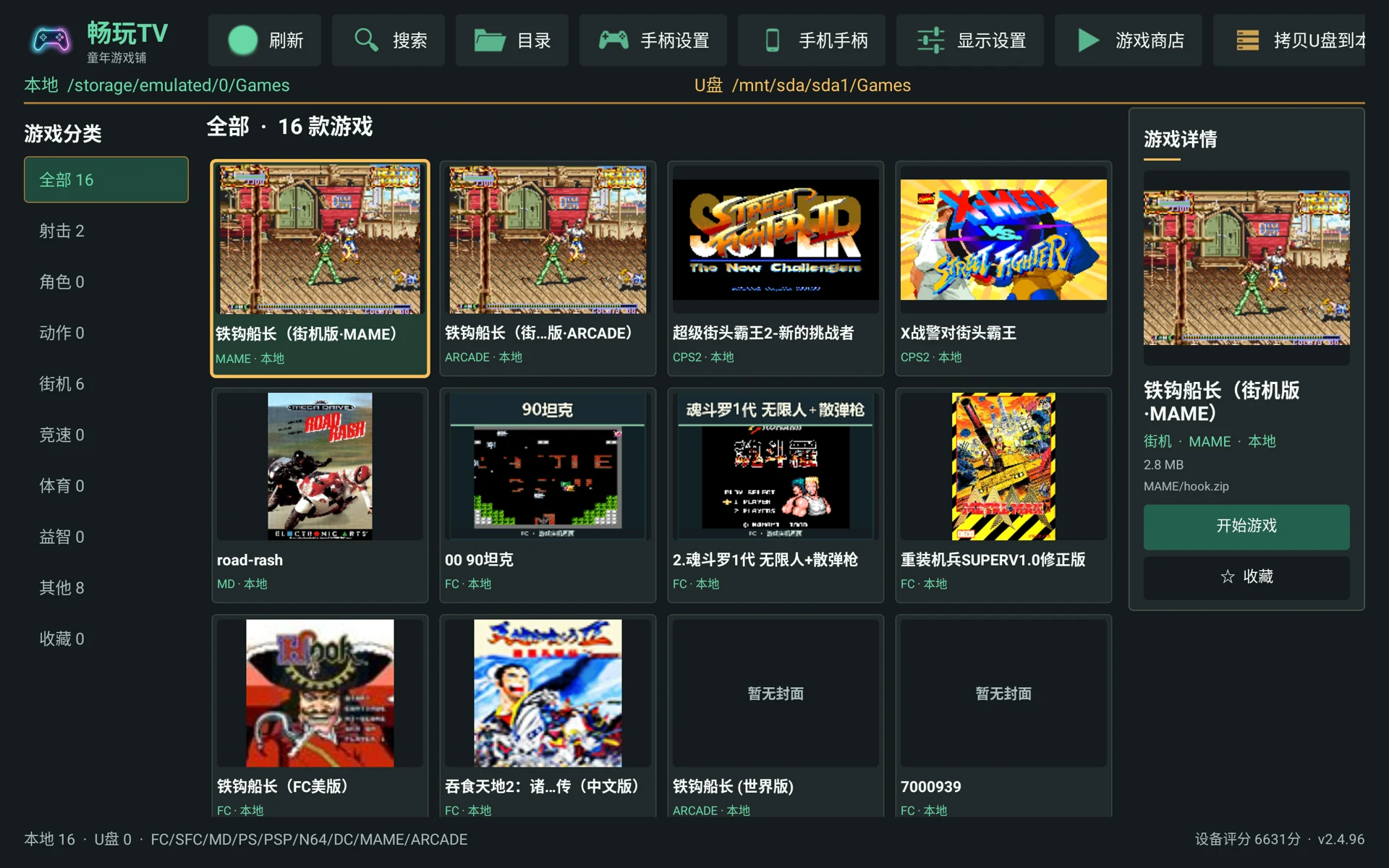Screen dimensions: 1389x868
Task: Select the 竞速 0 category
Action: pyautogui.click(x=106, y=435)
